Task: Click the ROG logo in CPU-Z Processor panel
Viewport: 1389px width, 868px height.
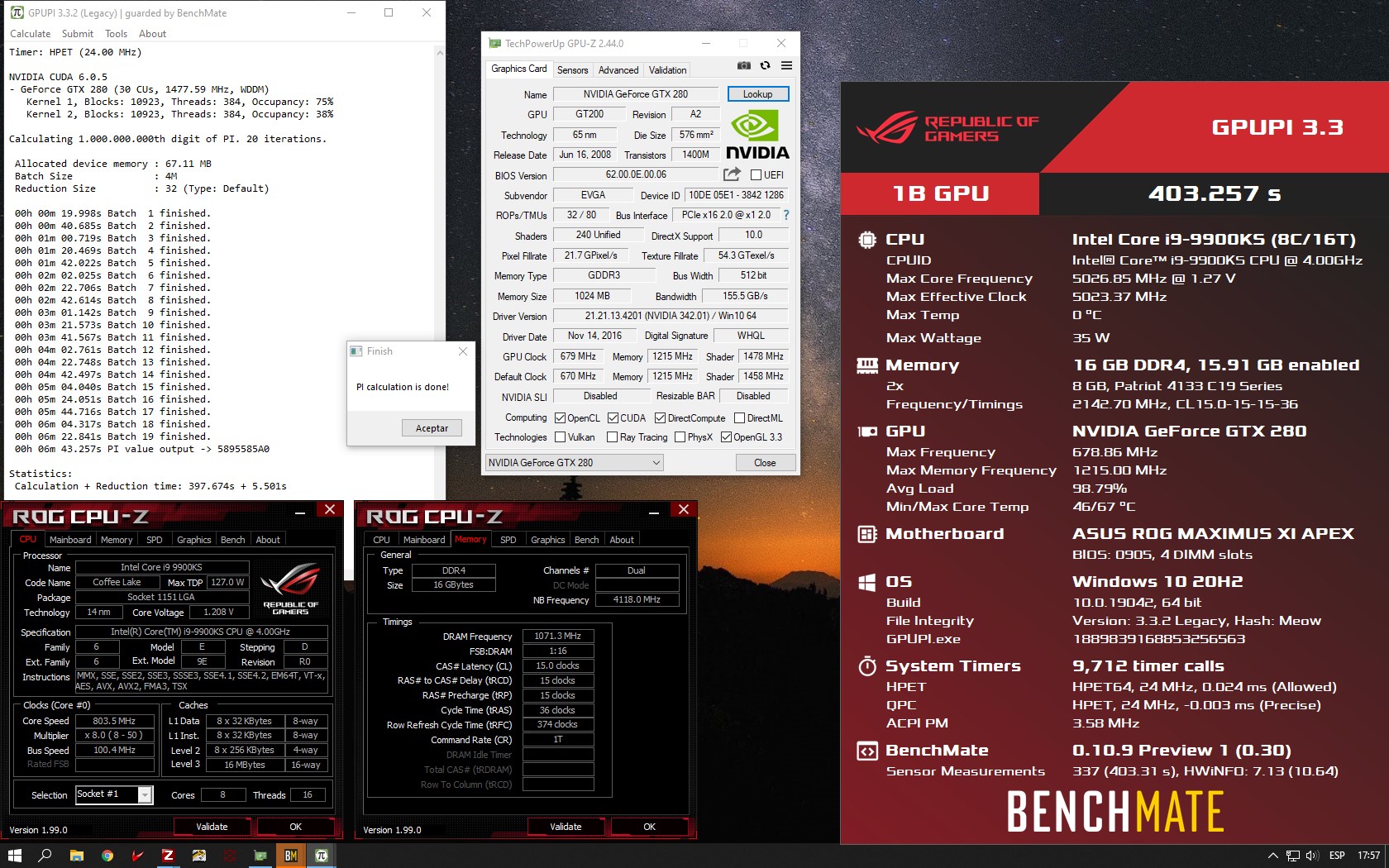Action: pos(290,587)
